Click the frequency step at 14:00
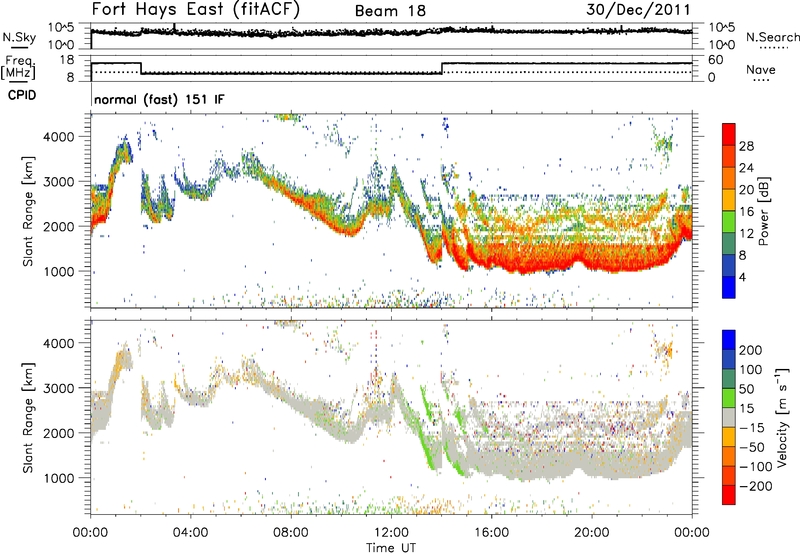This screenshot has height=554, width=800. coord(442,68)
